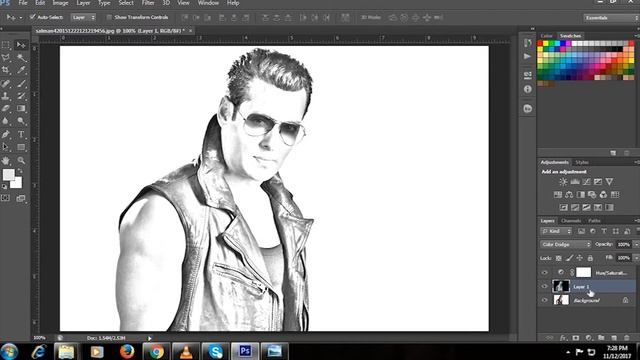
Task: Select the Rectangular Marquee tool
Action: point(6,44)
